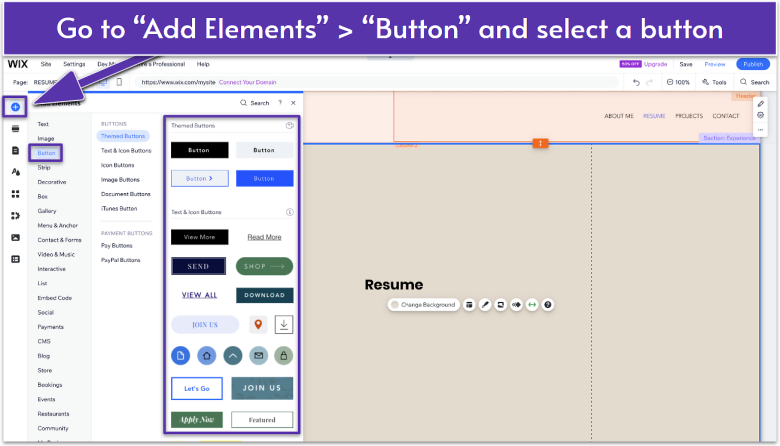Select the blue home circle icon button
The width and height of the screenshot is (780, 446).
click(206, 355)
